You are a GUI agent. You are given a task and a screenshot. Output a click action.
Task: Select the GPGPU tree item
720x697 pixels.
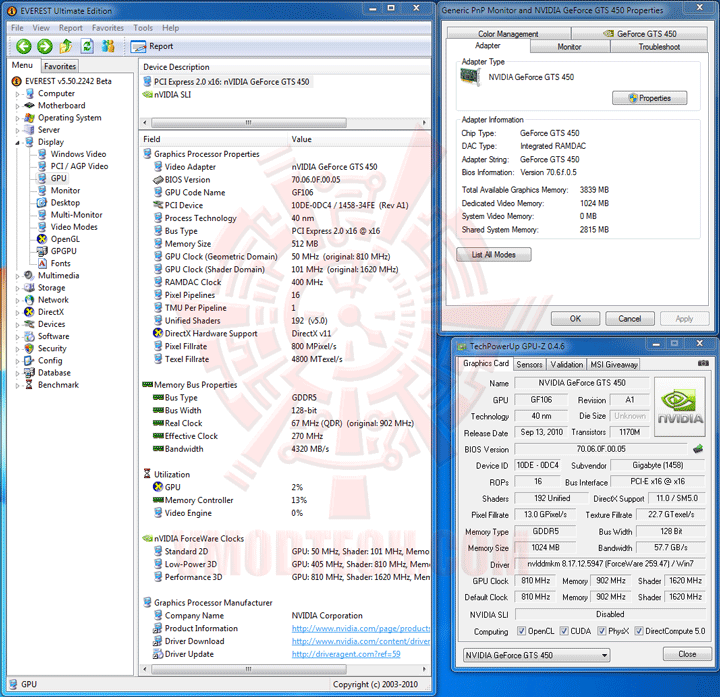tap(57, 251)
